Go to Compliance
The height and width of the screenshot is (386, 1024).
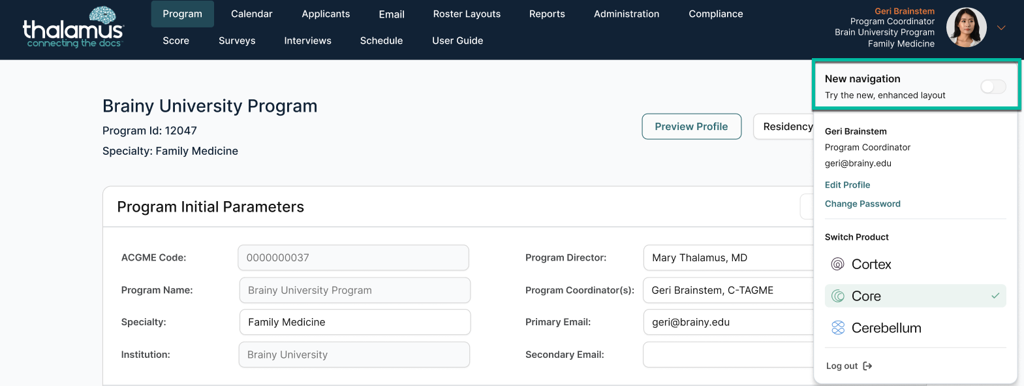tap(716, 14)
